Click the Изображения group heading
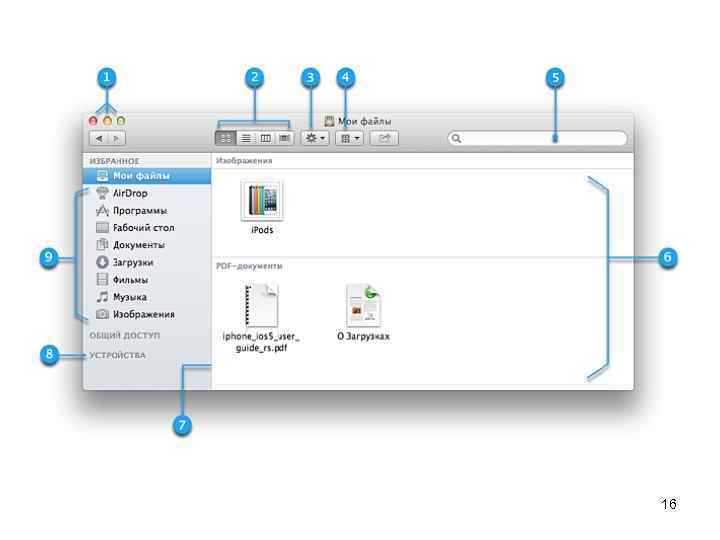The width and height of the screenshot is (720, 540). click(244, 161)
